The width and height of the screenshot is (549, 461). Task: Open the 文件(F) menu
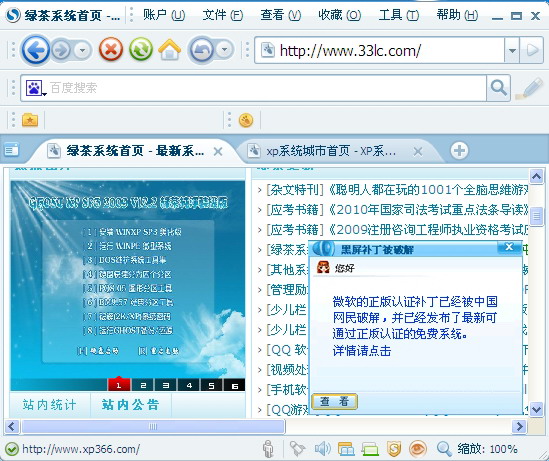point(223,15)
